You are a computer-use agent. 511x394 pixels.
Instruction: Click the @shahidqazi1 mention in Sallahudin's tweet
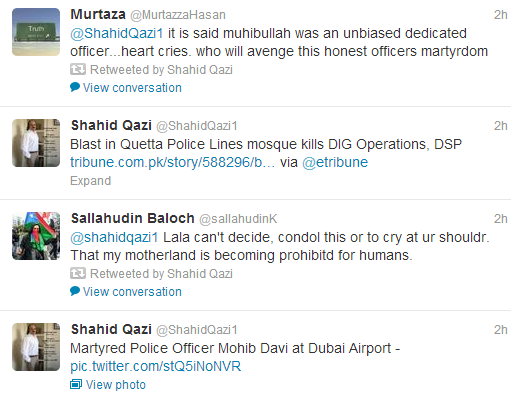pyautogui.click(x=114, y=237)
